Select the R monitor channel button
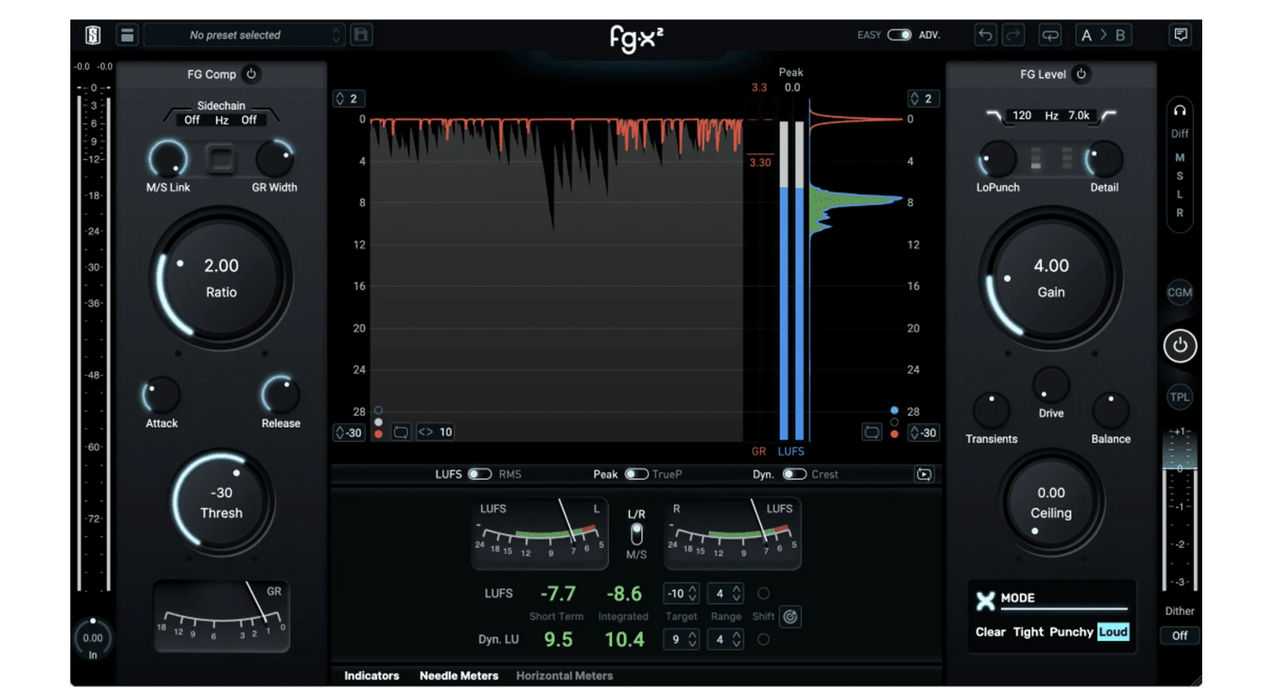The image size is (1277, 700). [x=1180, y=213]
